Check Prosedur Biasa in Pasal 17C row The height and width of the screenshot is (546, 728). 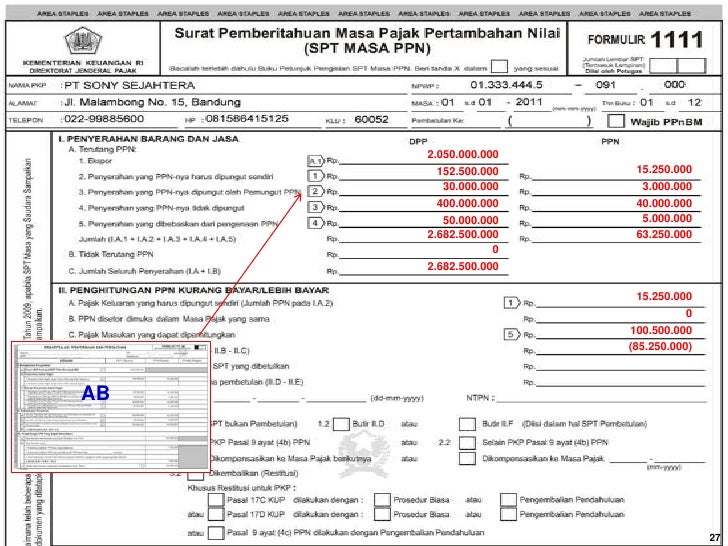382,500
